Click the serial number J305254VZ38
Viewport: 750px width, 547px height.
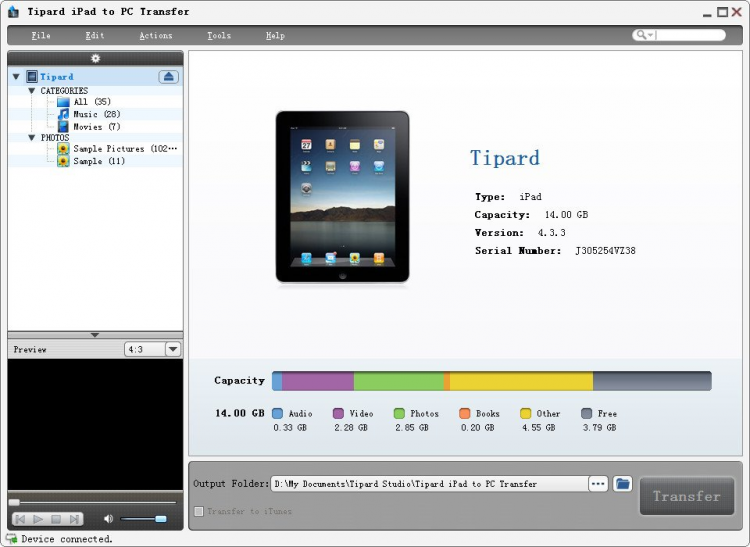pos(605,251)
